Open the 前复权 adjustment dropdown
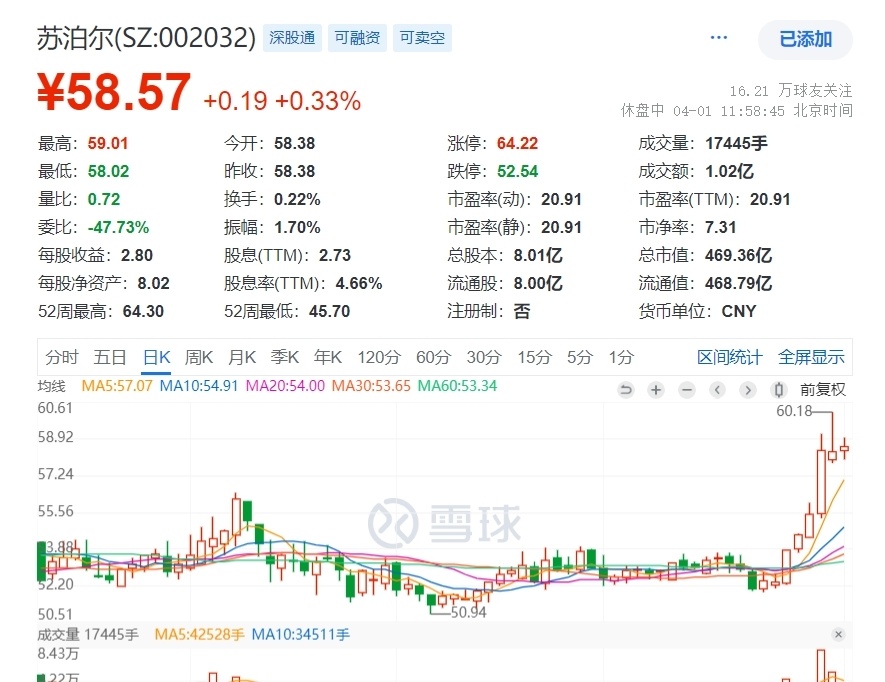The image size is (885, 682). click(x=822, y=390)
